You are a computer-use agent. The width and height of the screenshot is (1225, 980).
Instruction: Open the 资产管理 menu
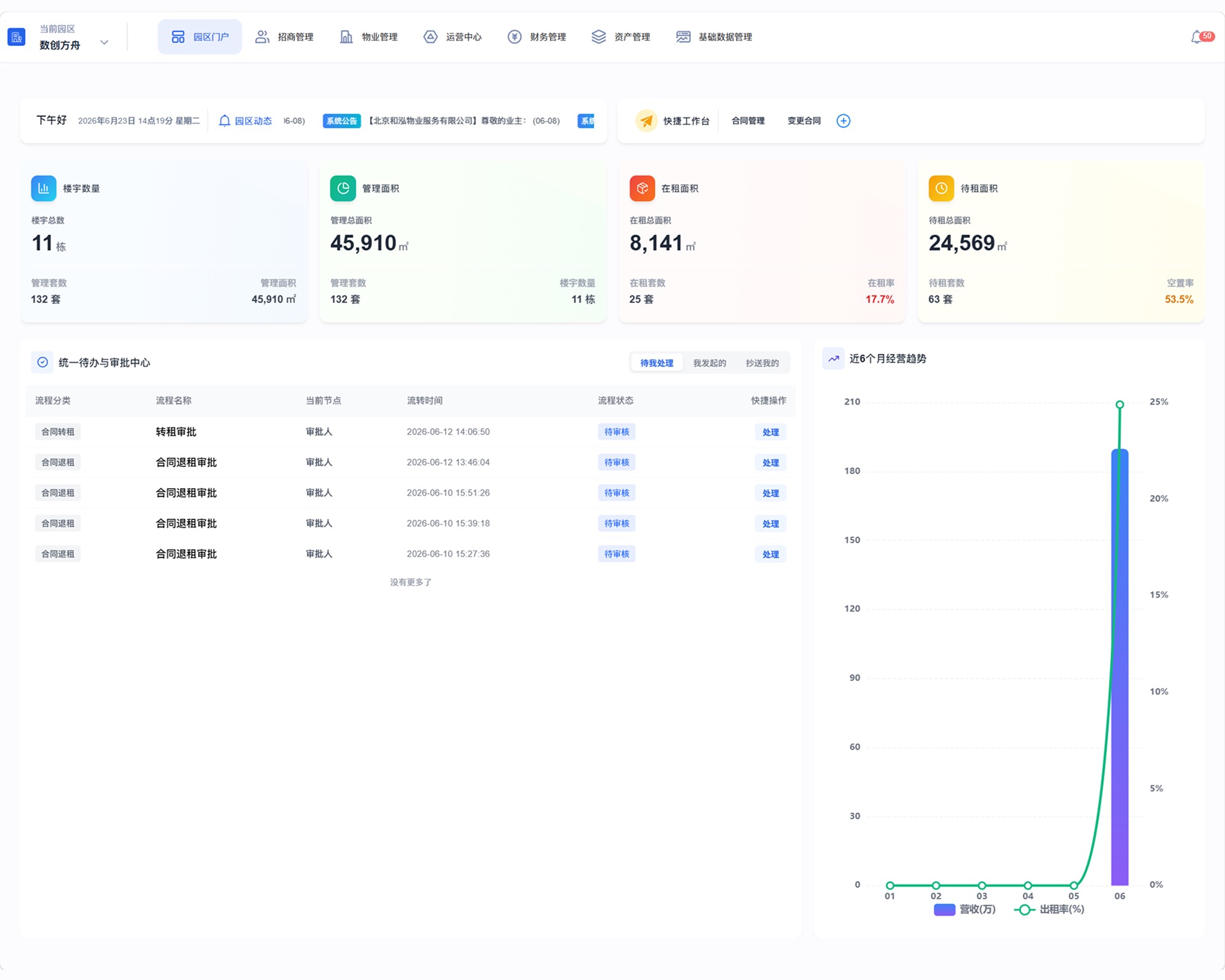pos(621,37)
